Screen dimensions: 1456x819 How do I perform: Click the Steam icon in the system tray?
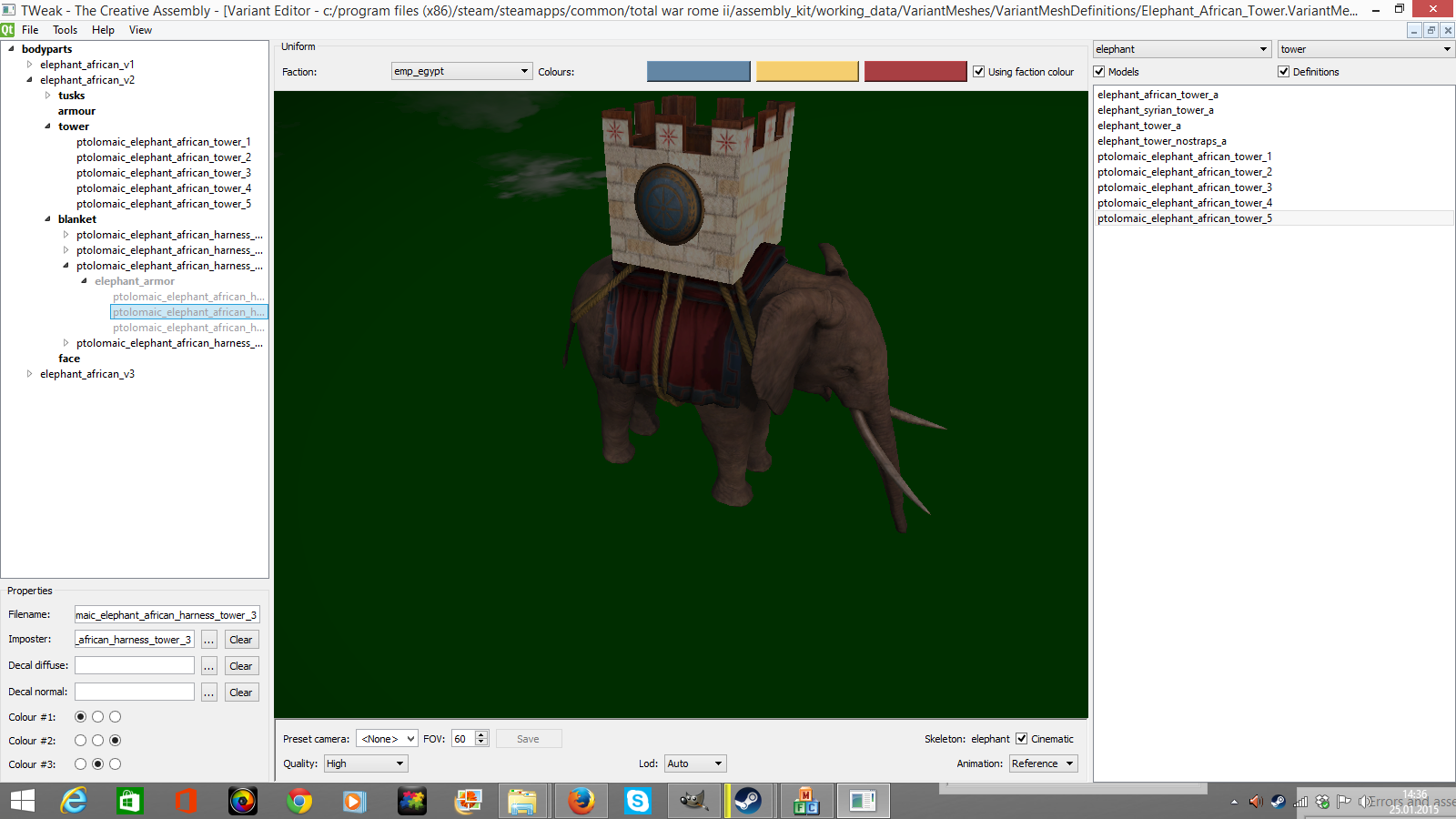point(1278,802)
